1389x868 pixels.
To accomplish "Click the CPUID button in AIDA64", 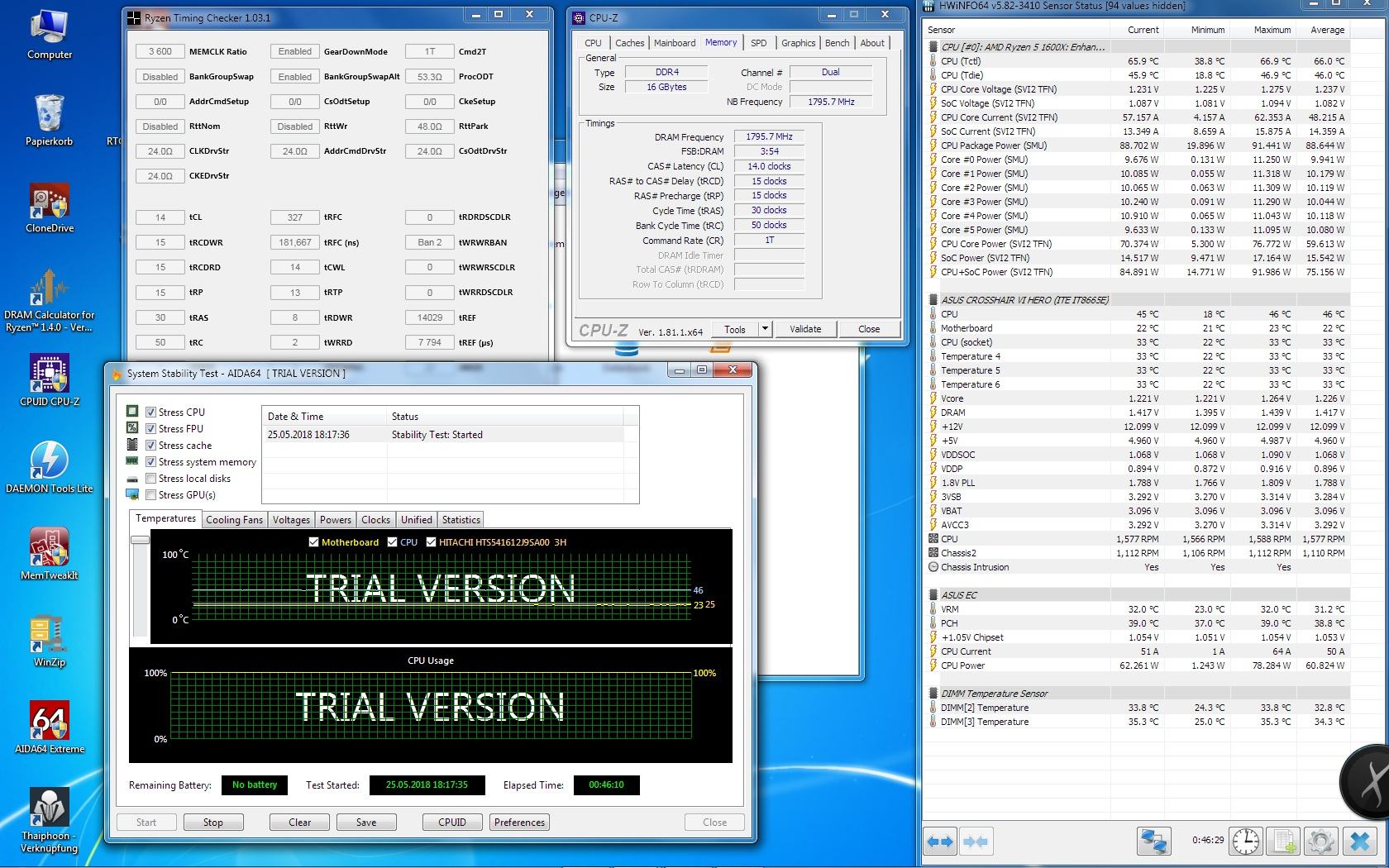I will [x=452, y=823].
